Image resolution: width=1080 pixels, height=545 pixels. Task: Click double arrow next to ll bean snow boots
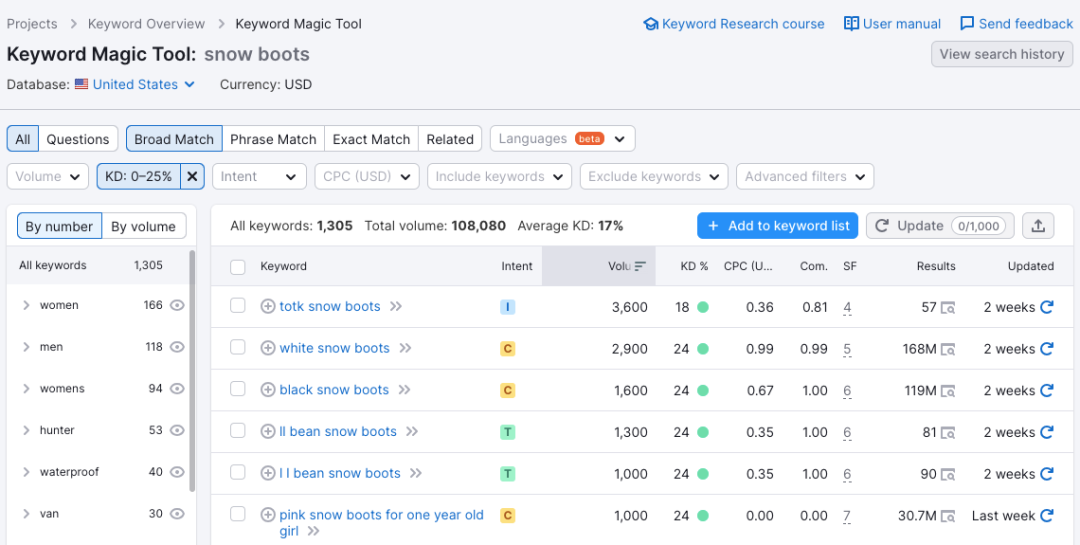[412, 432]
